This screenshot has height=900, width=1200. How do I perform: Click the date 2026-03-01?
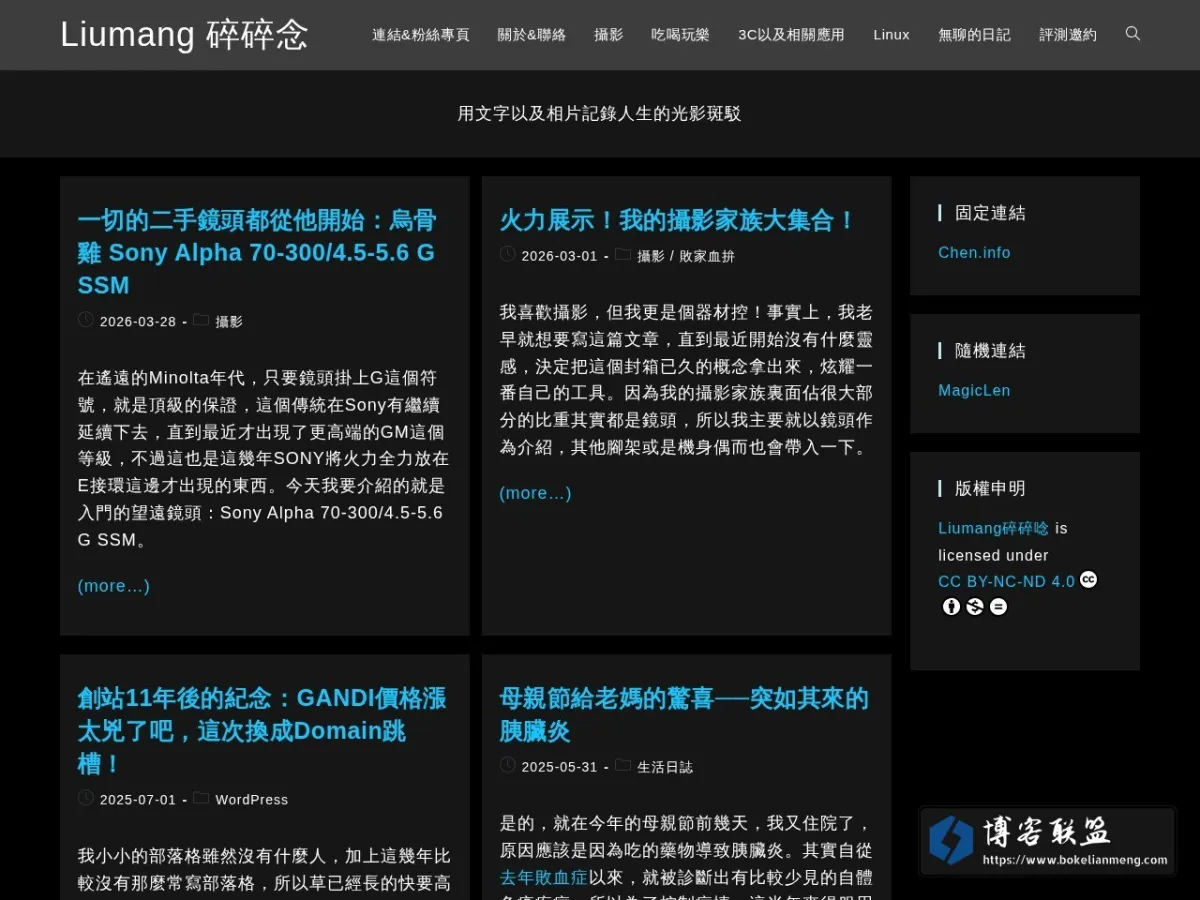coord(560,256)
